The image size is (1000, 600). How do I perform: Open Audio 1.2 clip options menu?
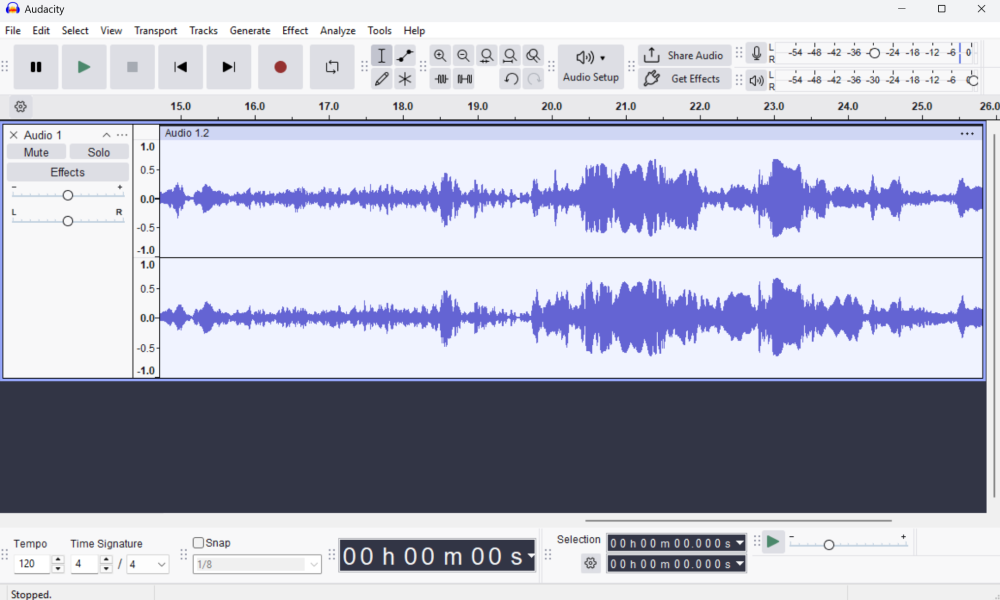tap(967, 133)
